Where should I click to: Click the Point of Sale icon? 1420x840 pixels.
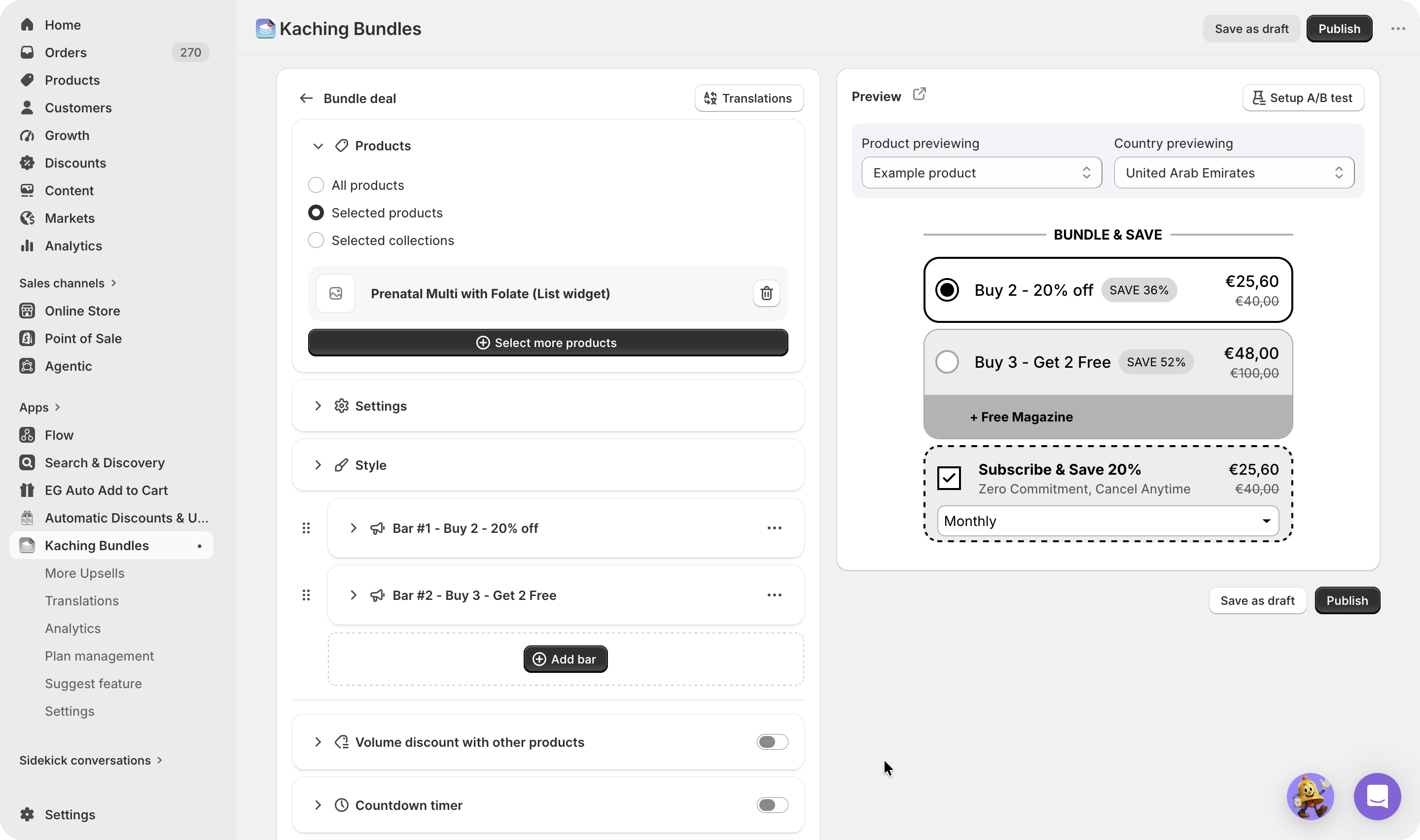[27, 339]
